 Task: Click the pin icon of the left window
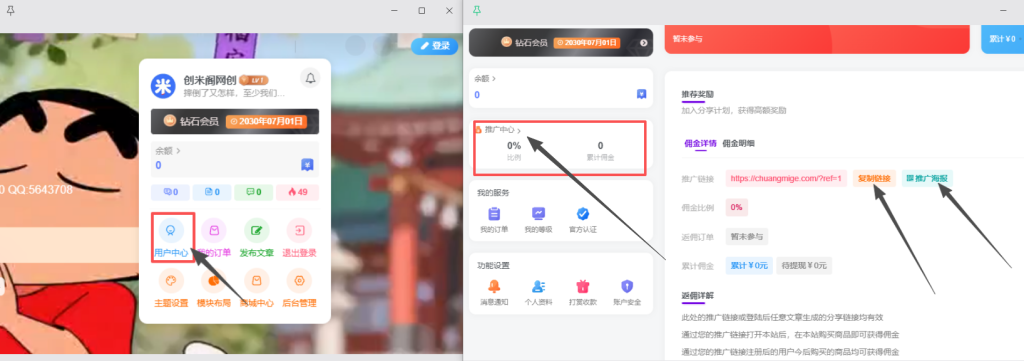pos(10,10)
